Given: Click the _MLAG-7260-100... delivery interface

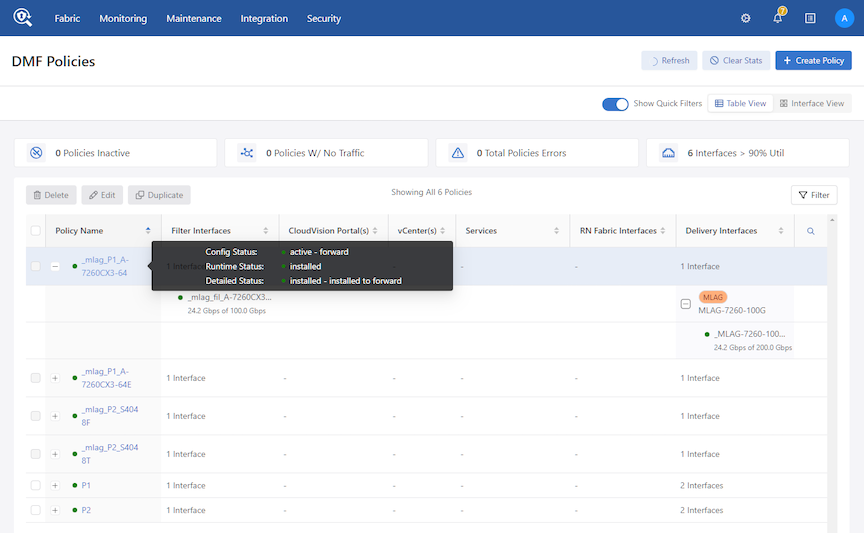Looking at the screenshot, I should coord(749,334).
